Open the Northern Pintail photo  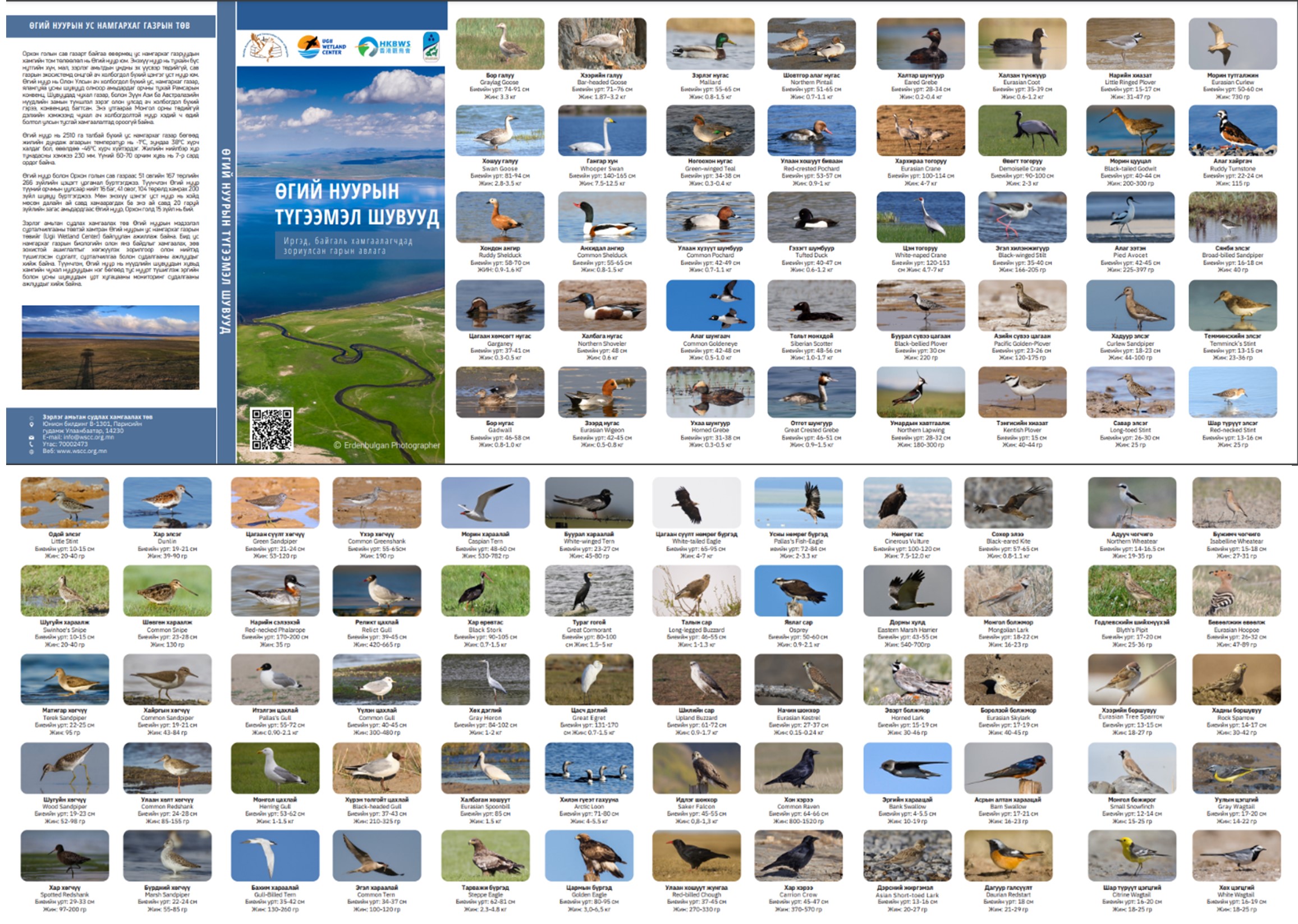(811, 43)
